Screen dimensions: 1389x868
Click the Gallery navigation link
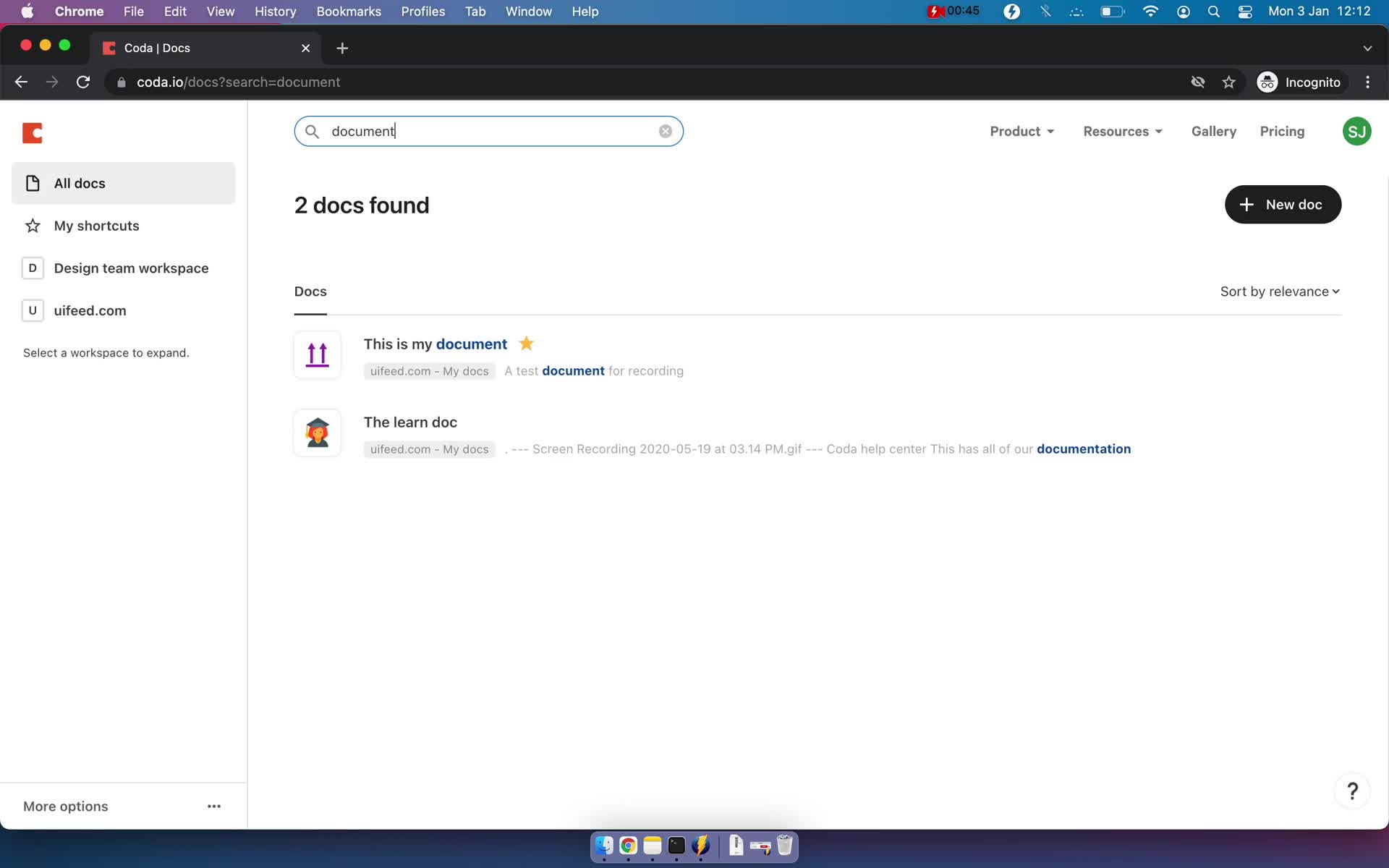pyautogui.click(x=1213, y=131)
